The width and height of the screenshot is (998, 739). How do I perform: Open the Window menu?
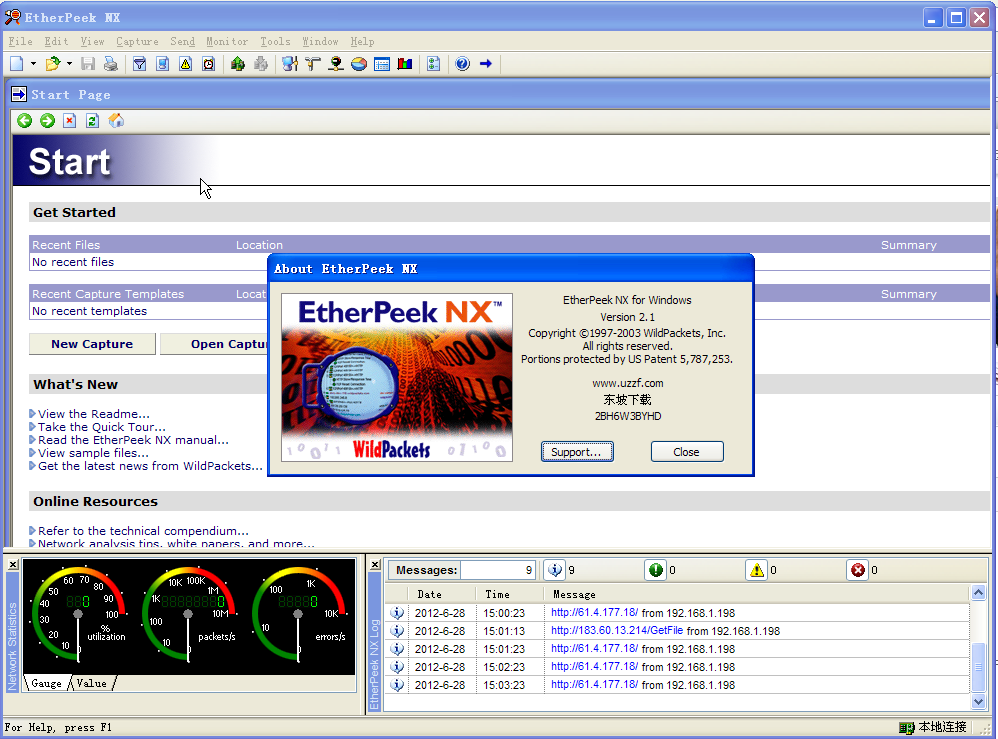[320, 41]
